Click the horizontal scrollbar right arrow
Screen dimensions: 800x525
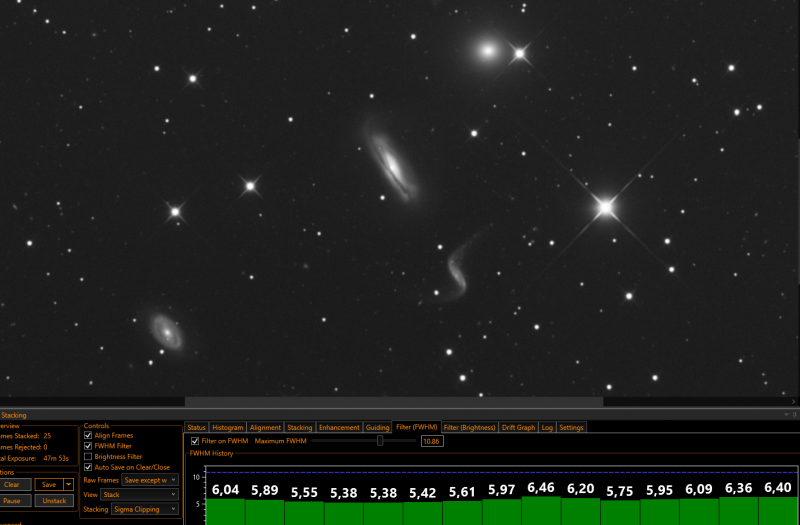click(x=793, y=402)
